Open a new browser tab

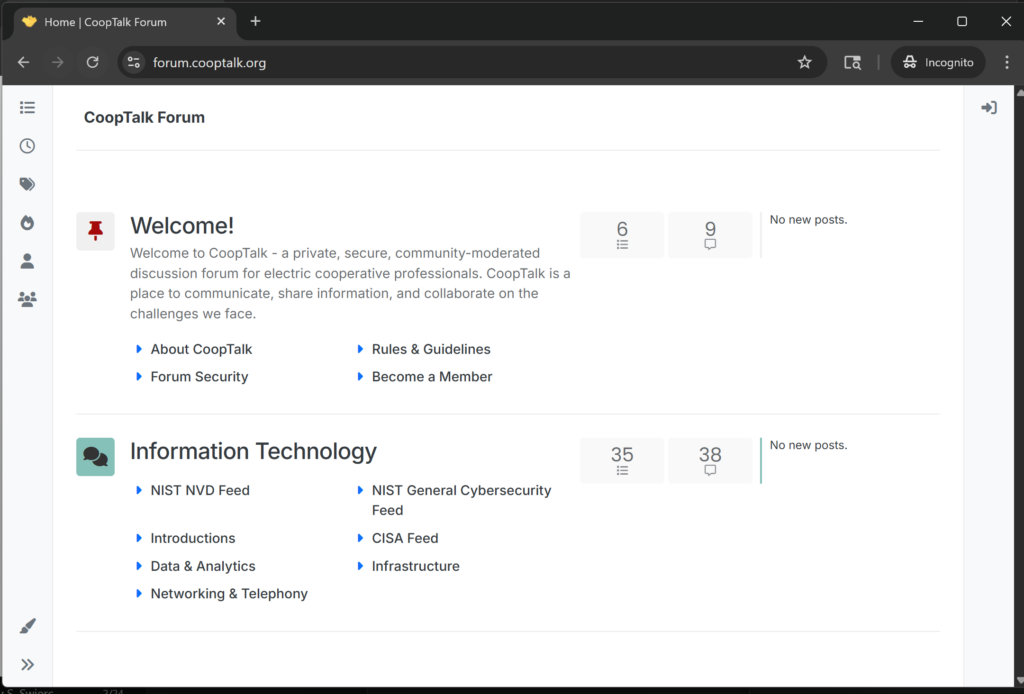click(x=255, y=21)
